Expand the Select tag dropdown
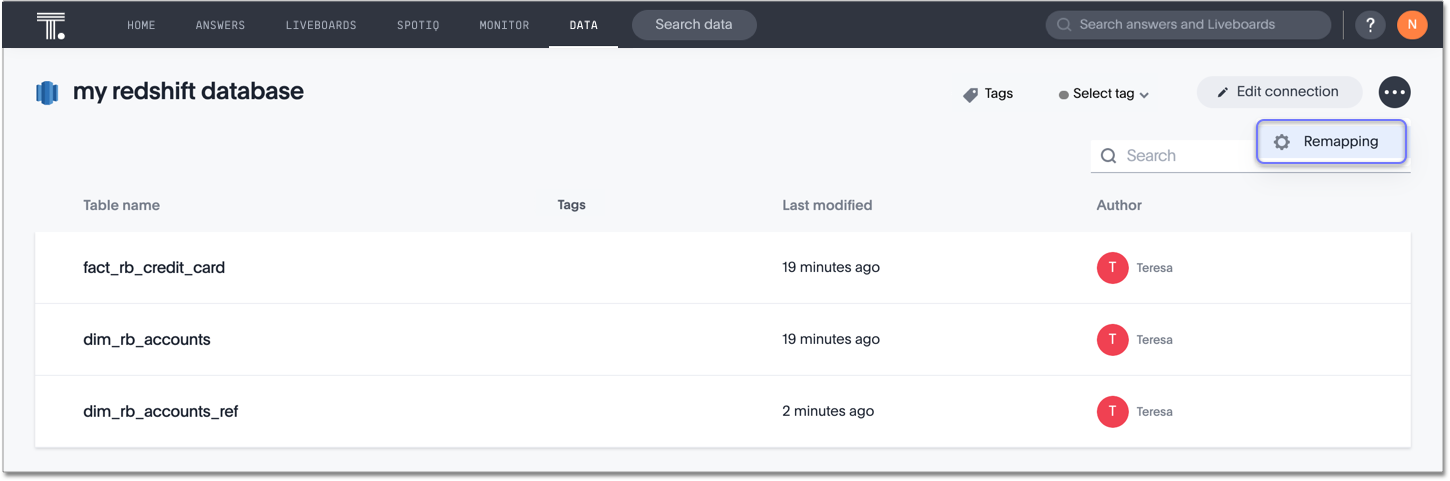Image resolution: width=1450 pixels, height=481 pixels. pyautogui.click(x=1105, y=94)
